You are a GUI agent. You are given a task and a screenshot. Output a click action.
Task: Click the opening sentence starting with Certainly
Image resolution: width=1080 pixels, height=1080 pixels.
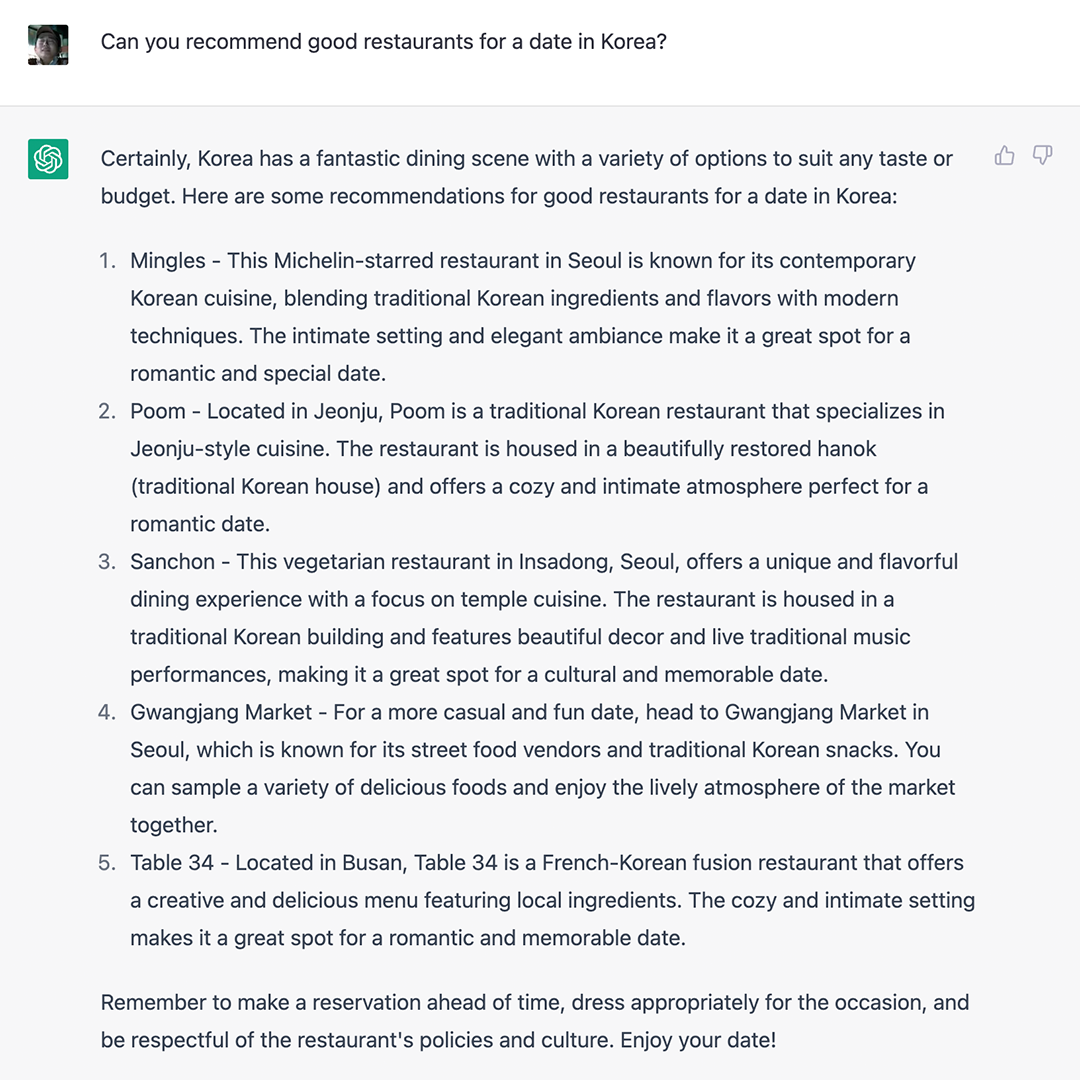point(527,177)
